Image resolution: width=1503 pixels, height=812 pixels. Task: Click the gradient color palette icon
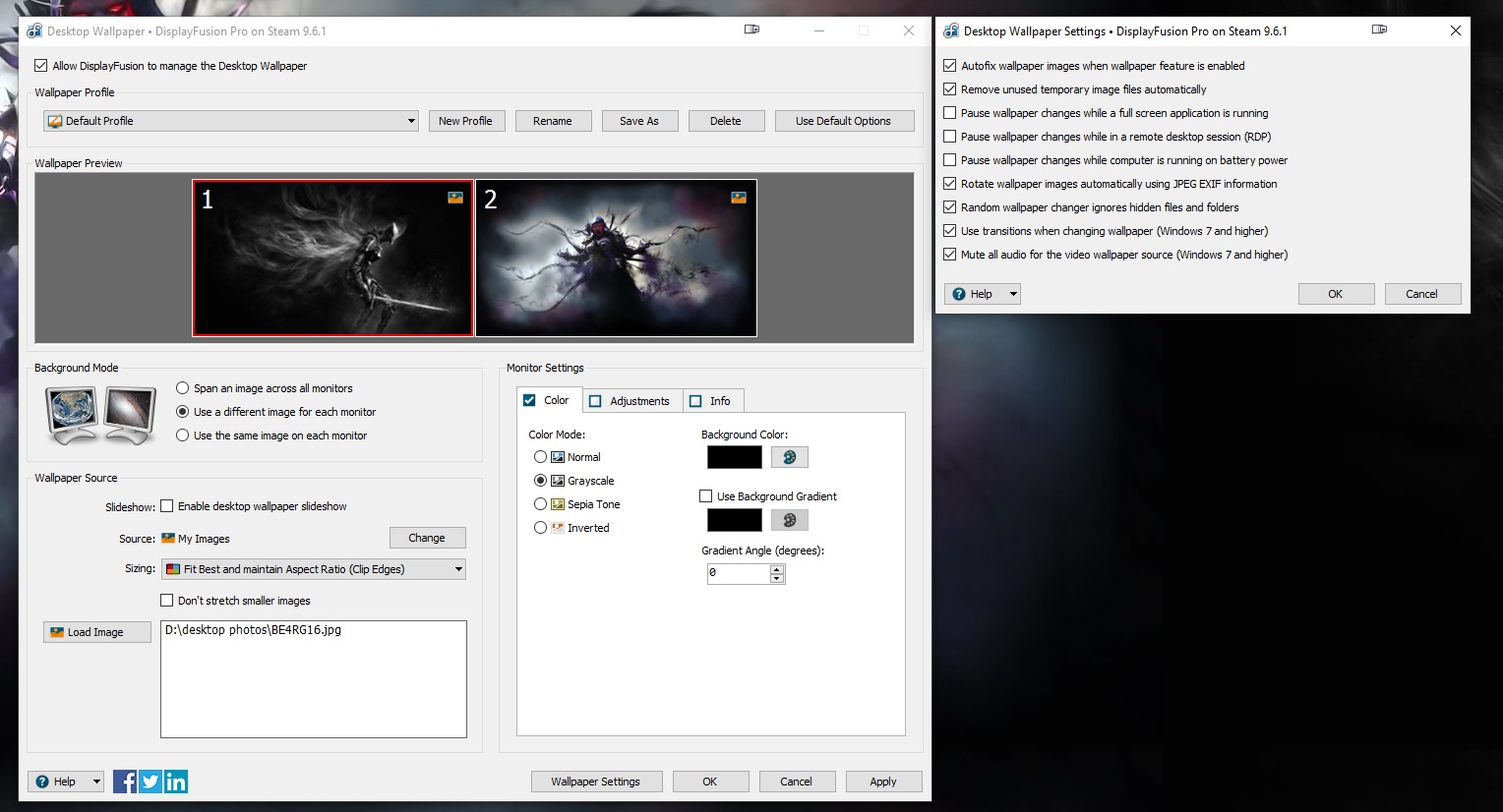[x=789, y=520]
